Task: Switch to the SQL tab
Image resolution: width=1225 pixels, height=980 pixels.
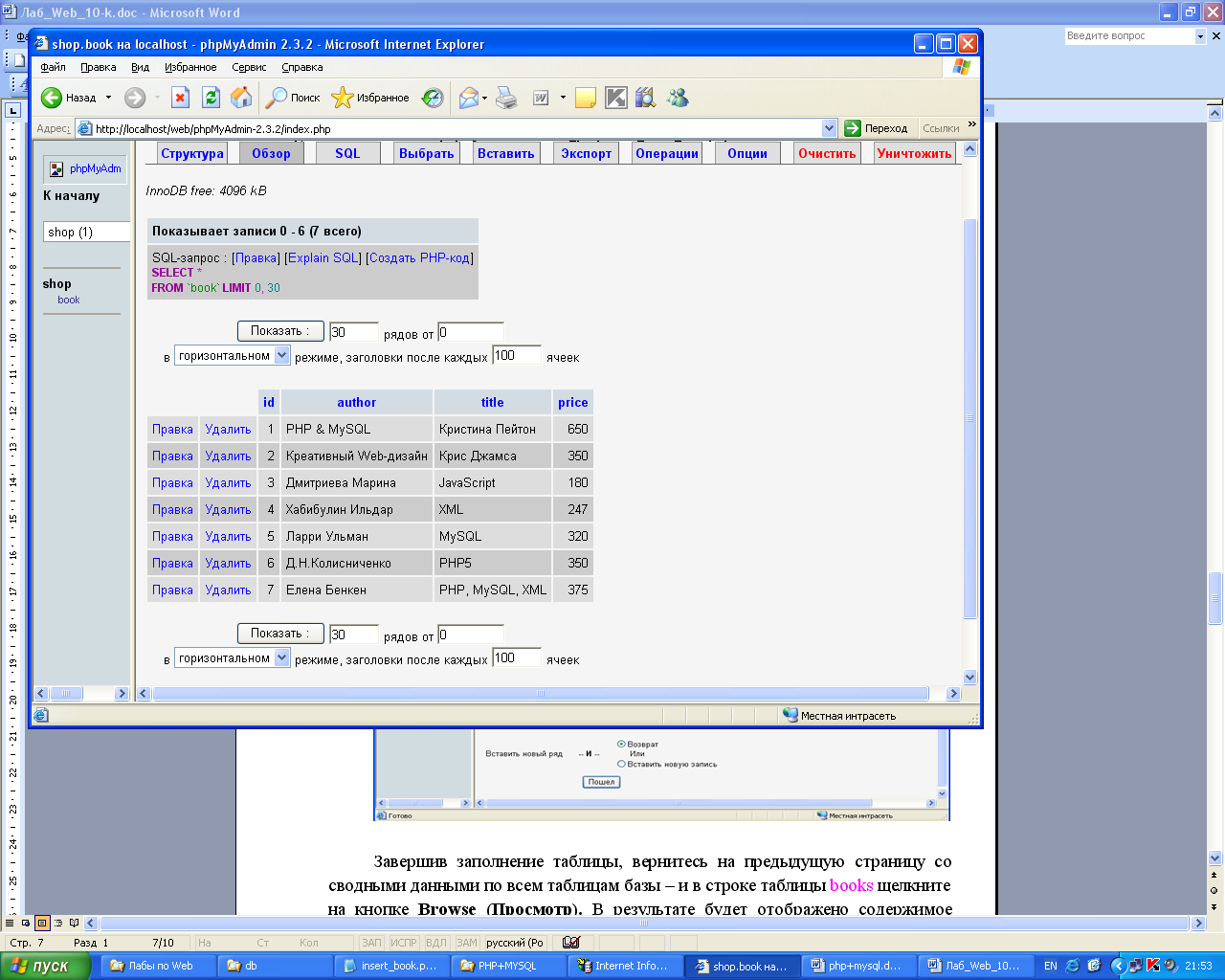Action: (347, 153)
